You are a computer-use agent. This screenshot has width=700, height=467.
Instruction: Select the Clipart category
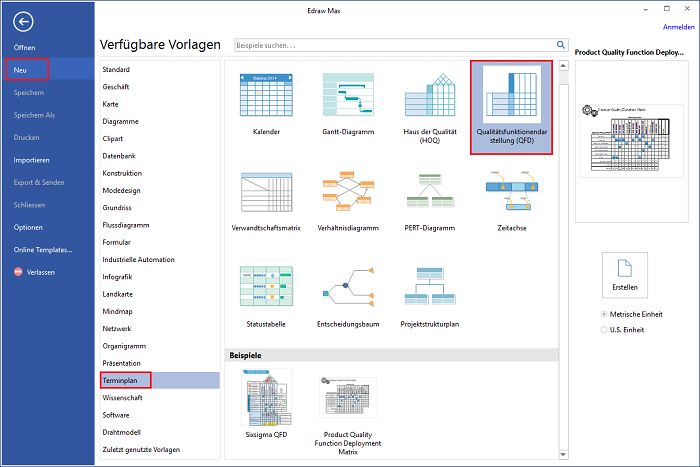tap(112, 138)
